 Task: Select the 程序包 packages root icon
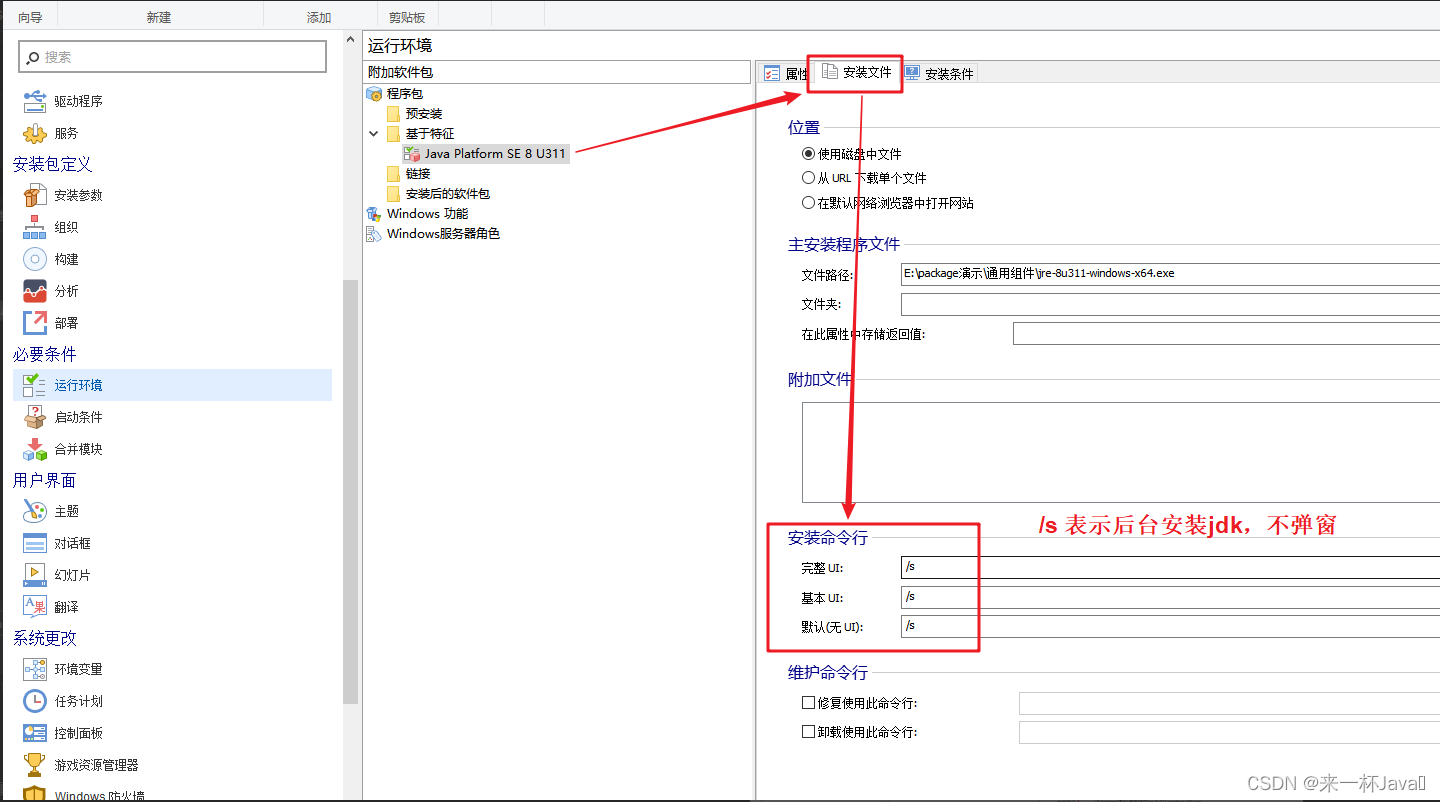(374, 93)
